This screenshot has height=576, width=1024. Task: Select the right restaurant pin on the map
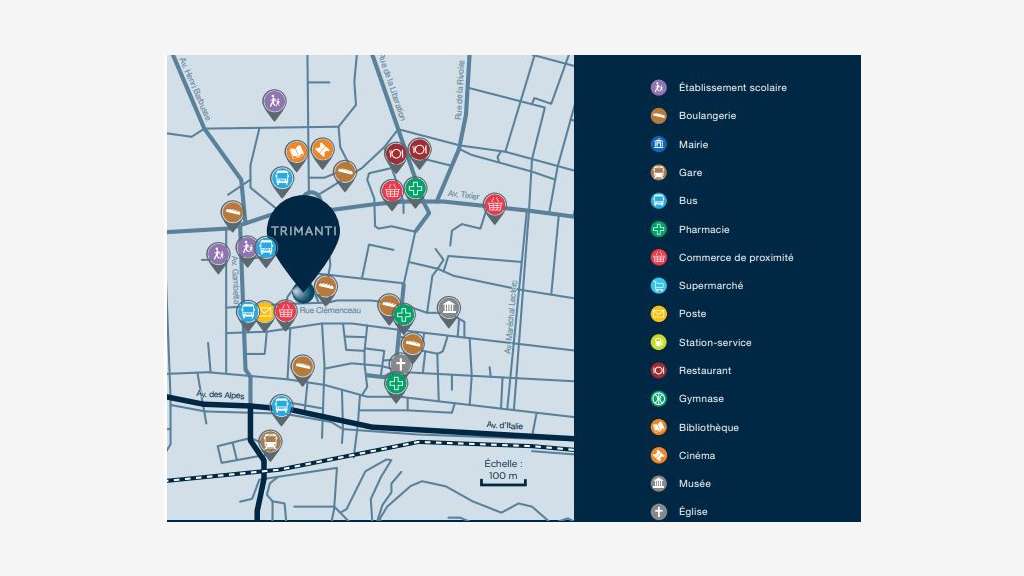pyautogui.click(x=419, y=151)
